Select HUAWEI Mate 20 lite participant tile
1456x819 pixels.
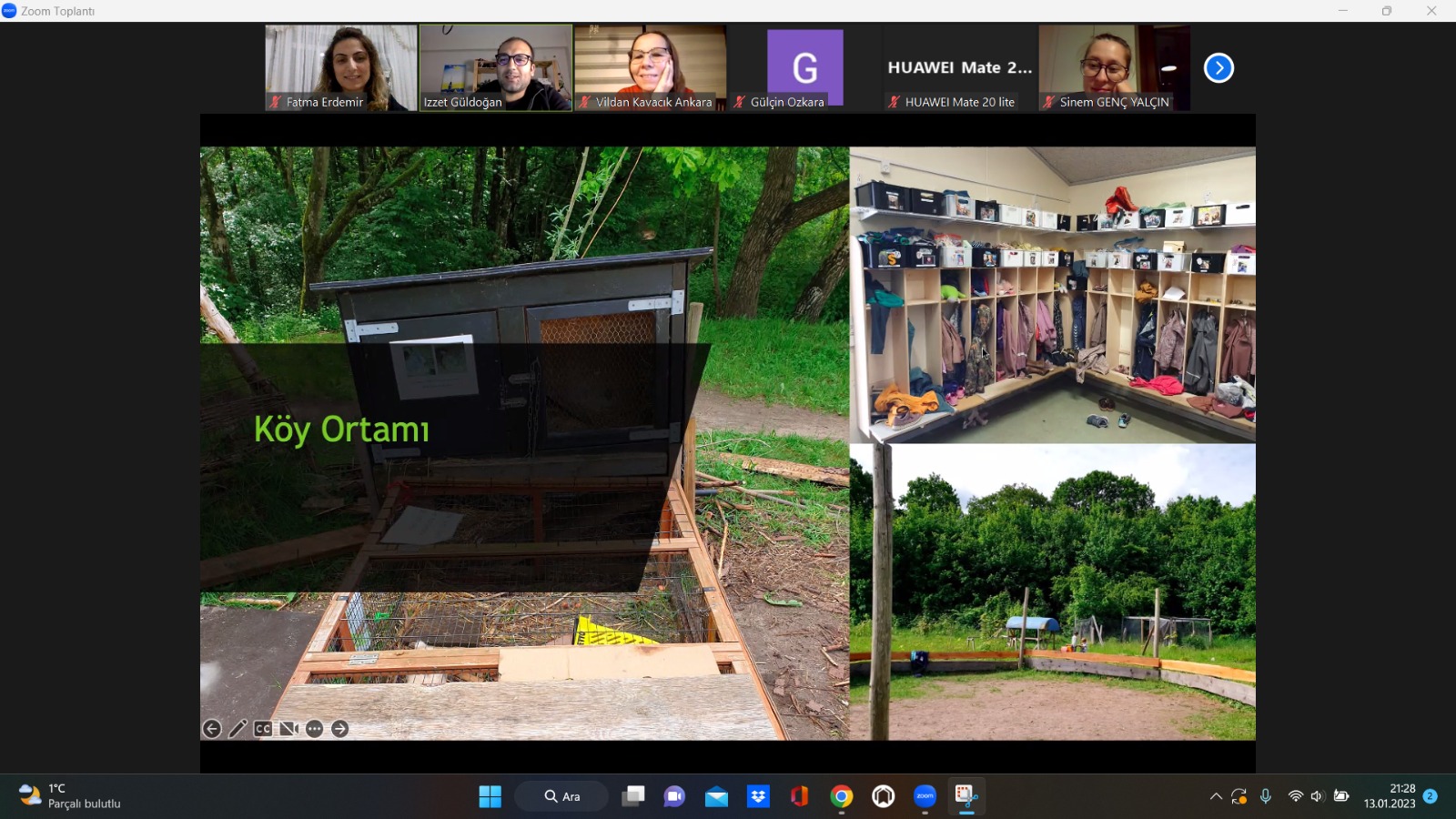pyautogui.click(x=960, y=67)
